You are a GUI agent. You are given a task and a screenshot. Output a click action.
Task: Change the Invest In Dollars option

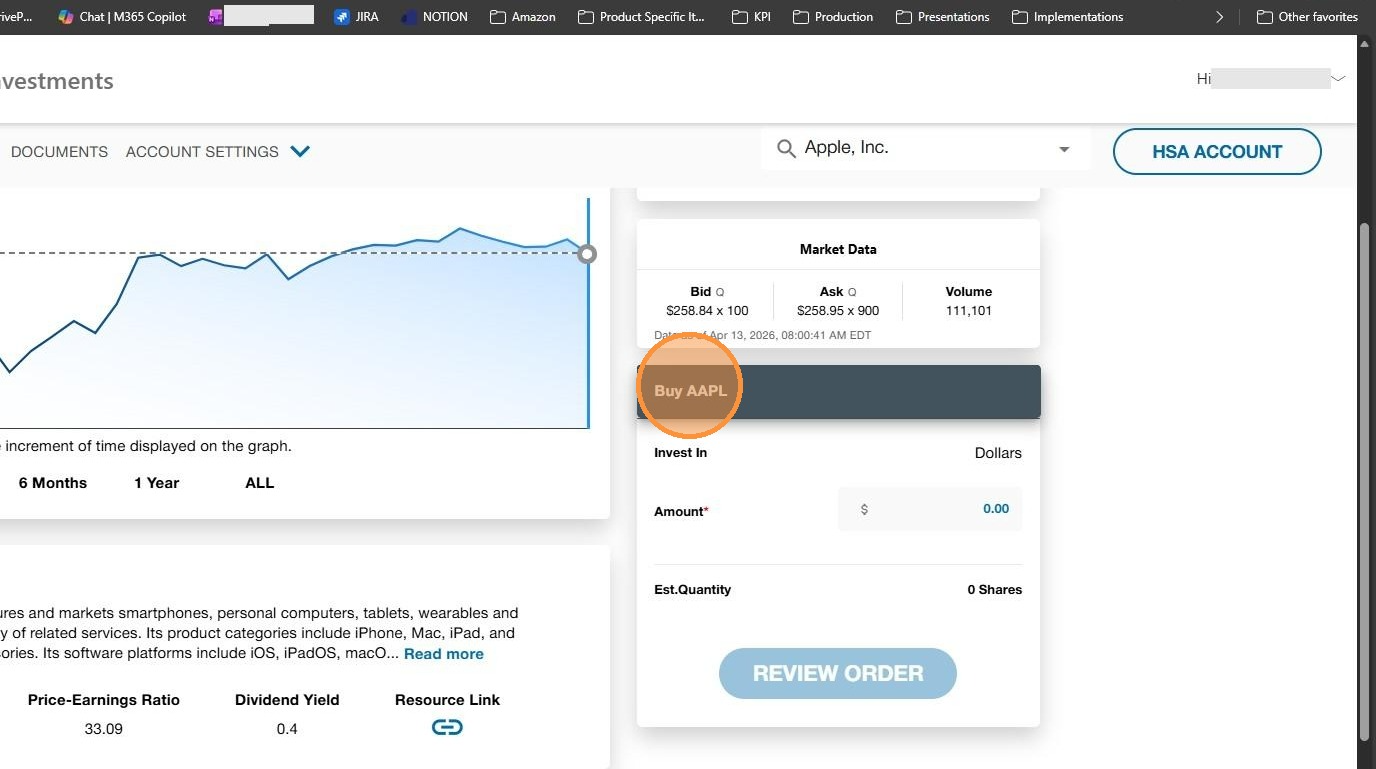[x=998, y=453]
